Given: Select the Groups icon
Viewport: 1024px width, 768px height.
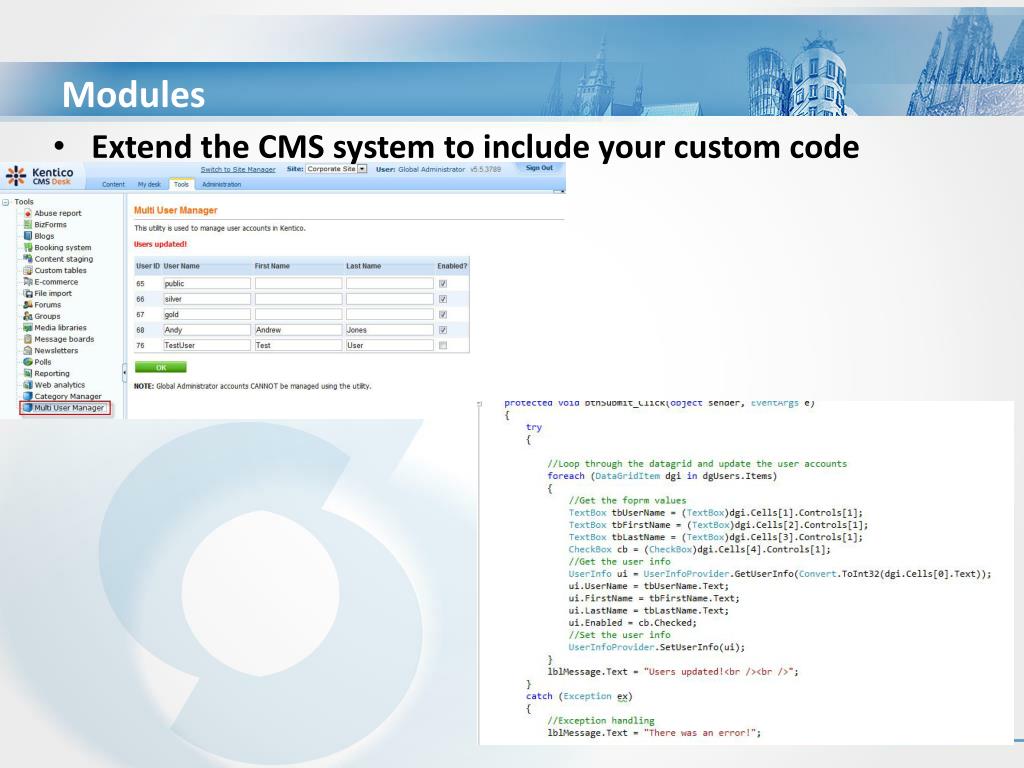Looking at the screenshot, I should [27, 316].
